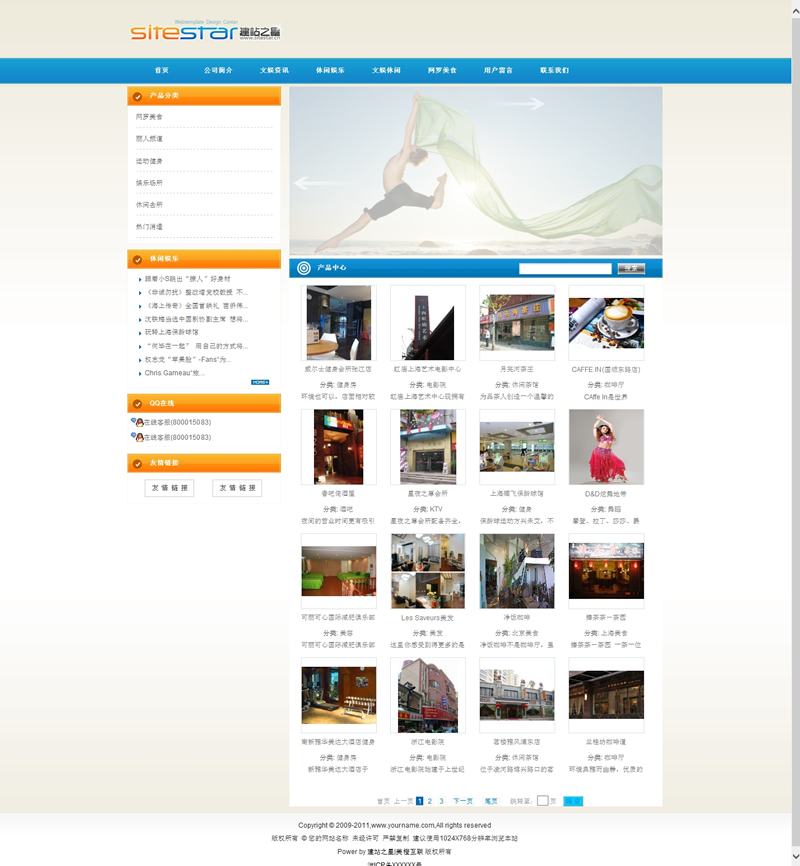Focus the product search input field
The width and height of the screenshot is (800, 866).
pos(565,268)
